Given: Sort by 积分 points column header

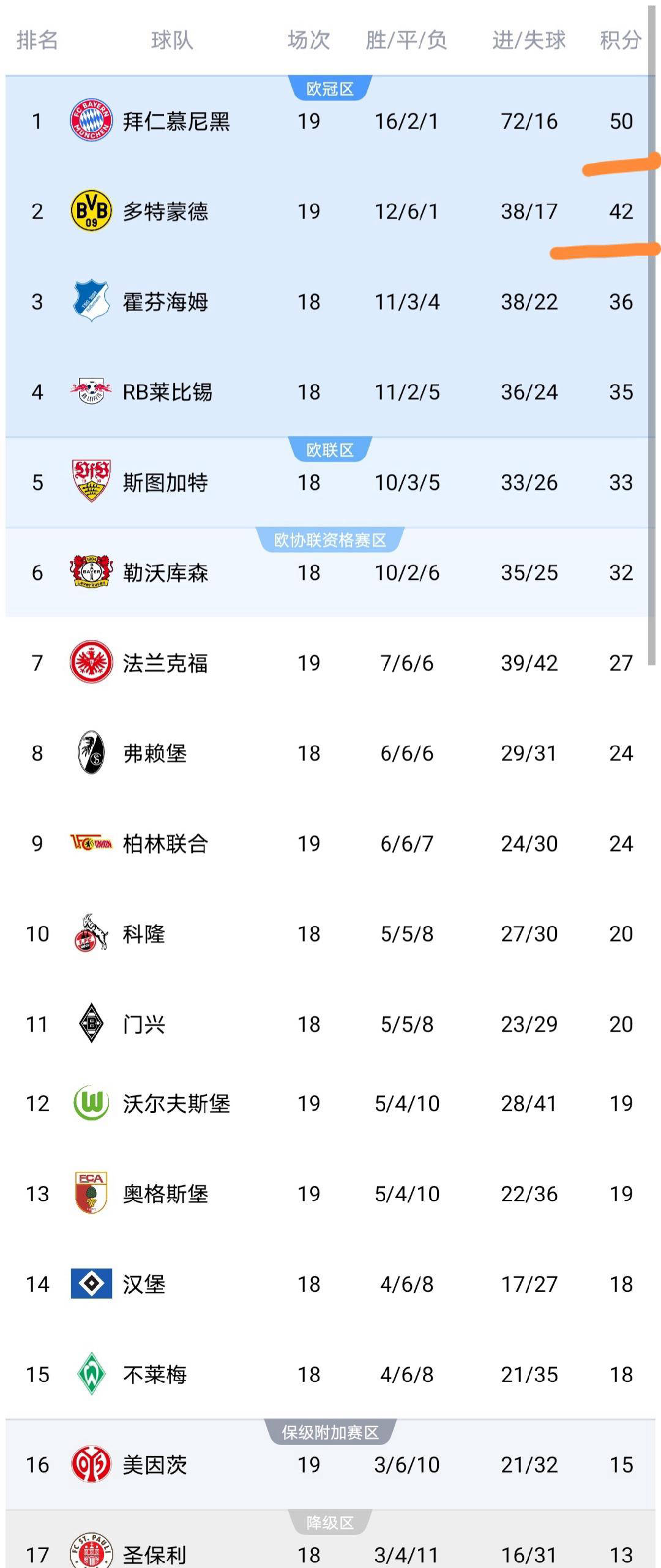Looking at the screenshot, I should click(x=621, y=40).
